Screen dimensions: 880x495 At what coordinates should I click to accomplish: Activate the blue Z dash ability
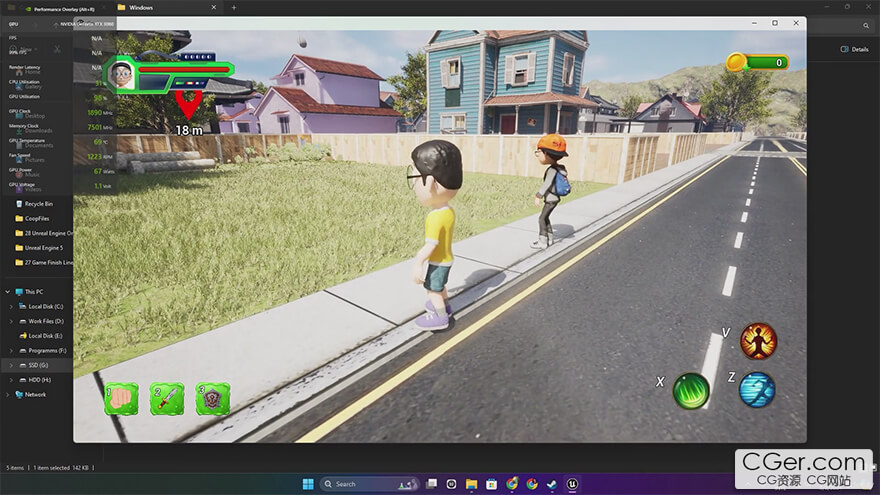pos(757,389)
